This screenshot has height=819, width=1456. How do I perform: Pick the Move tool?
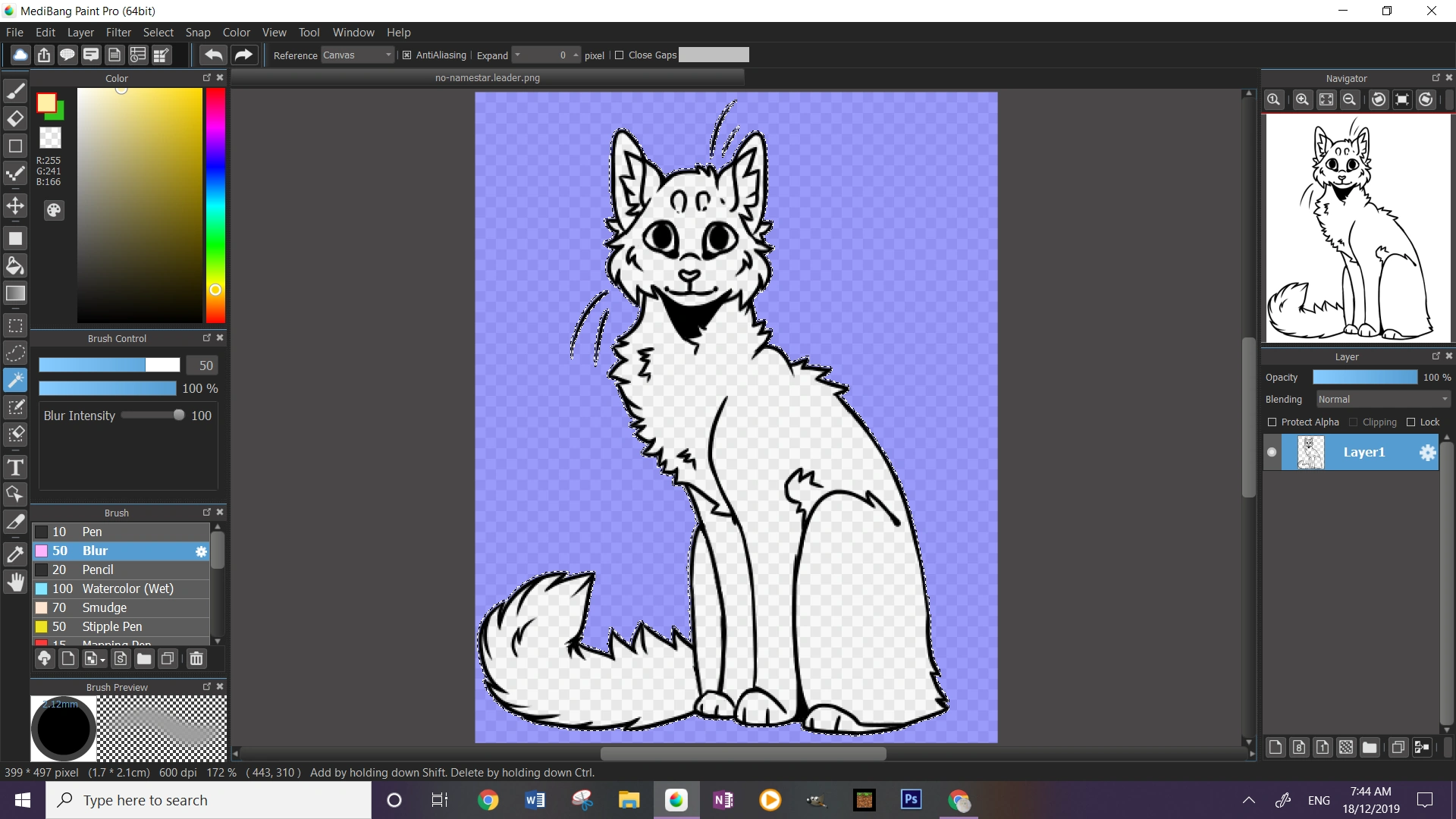15,206
